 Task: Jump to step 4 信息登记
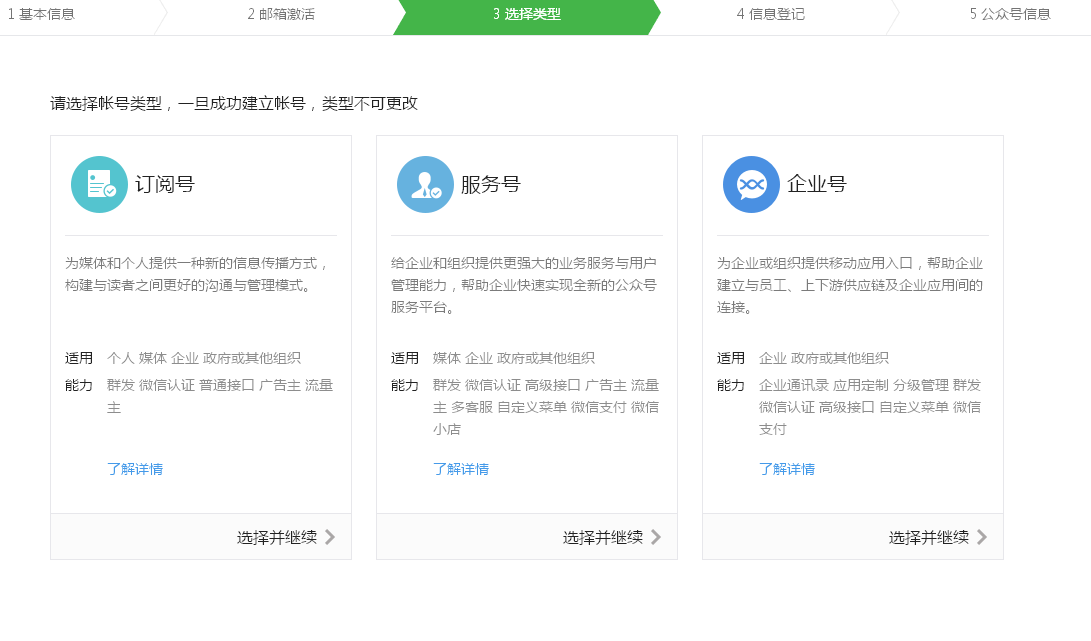[x=771, y=15]
